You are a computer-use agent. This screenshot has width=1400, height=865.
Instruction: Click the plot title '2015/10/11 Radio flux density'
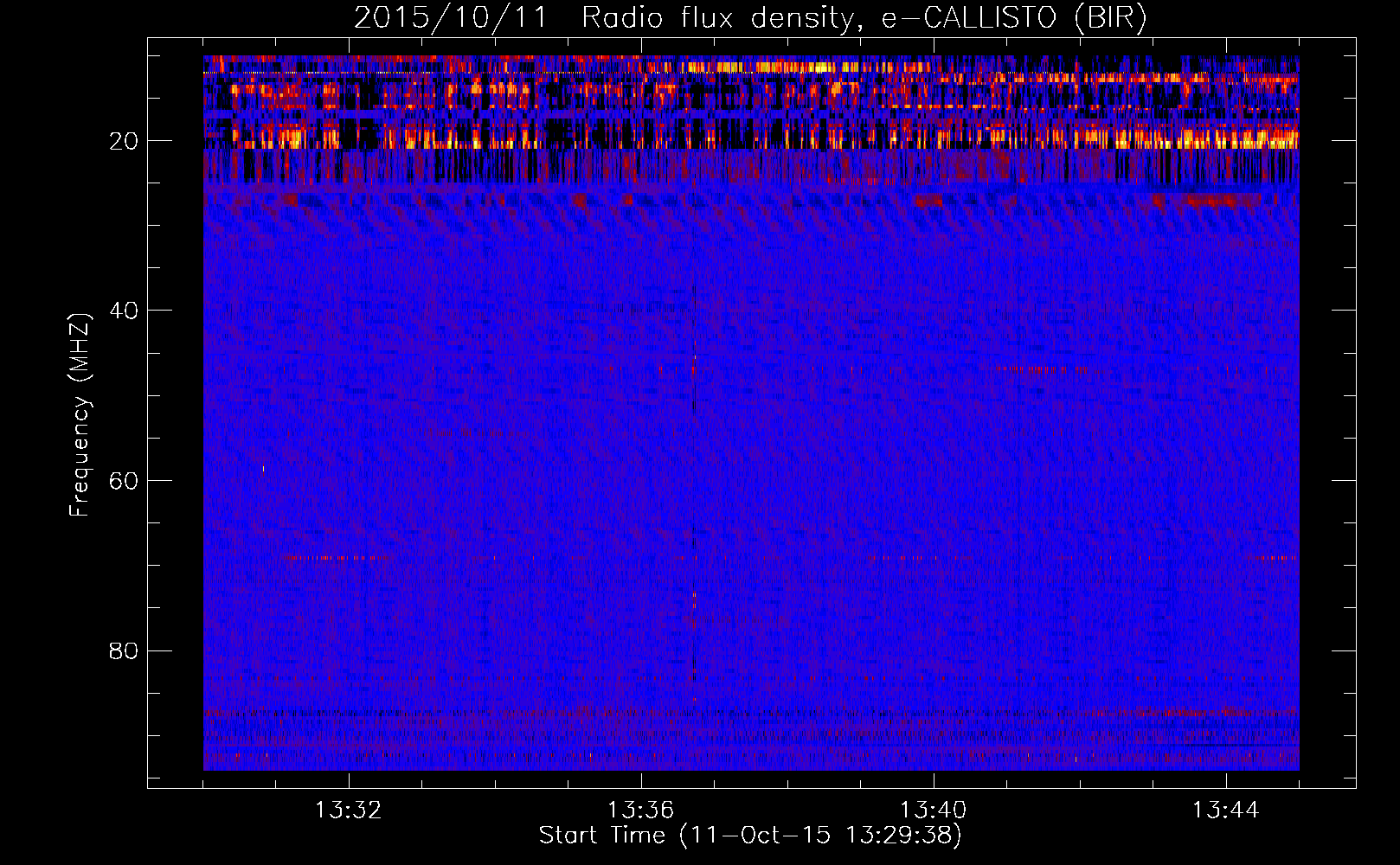pos(750,18)
